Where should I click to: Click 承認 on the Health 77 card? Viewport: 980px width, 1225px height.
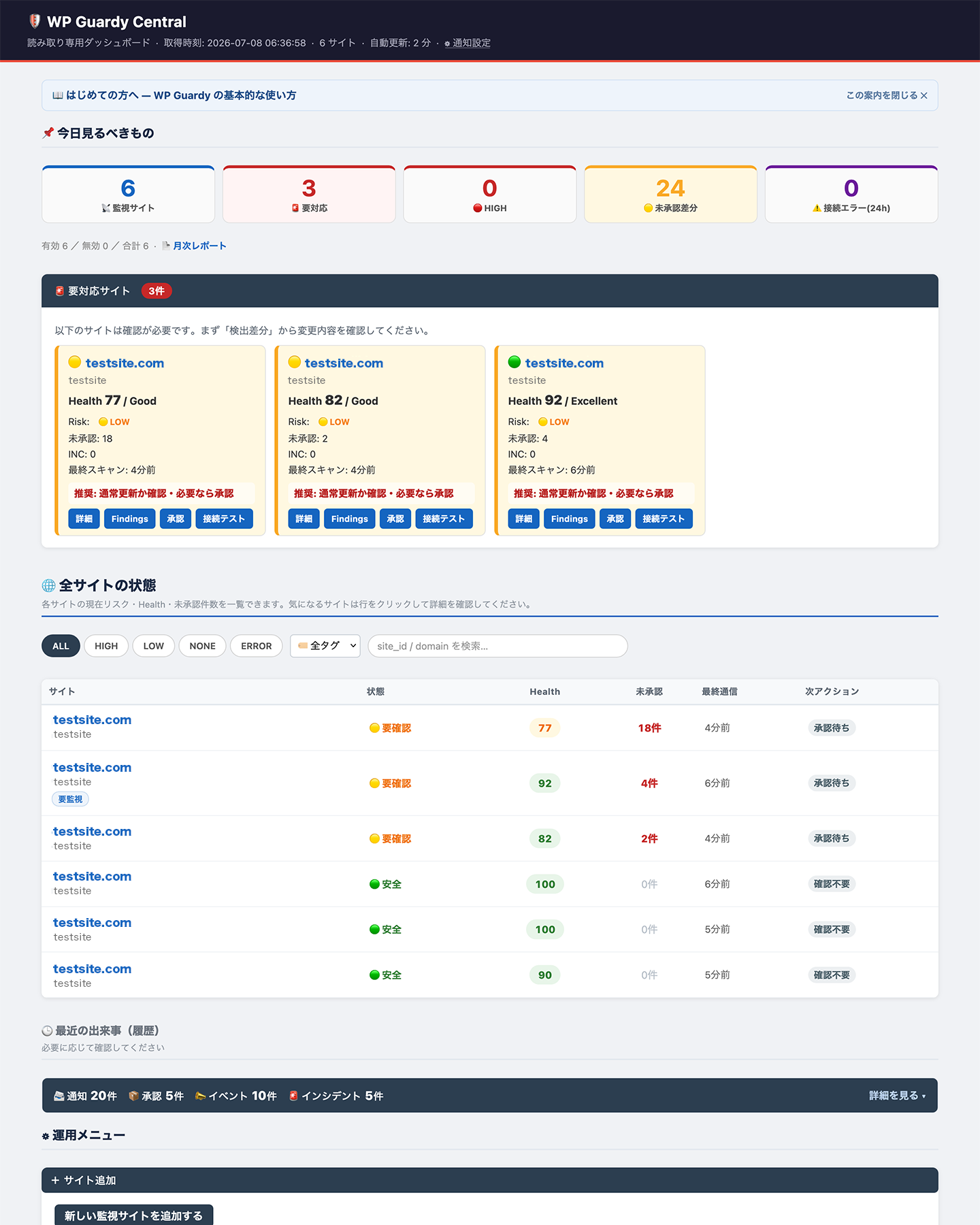[176, 519]
